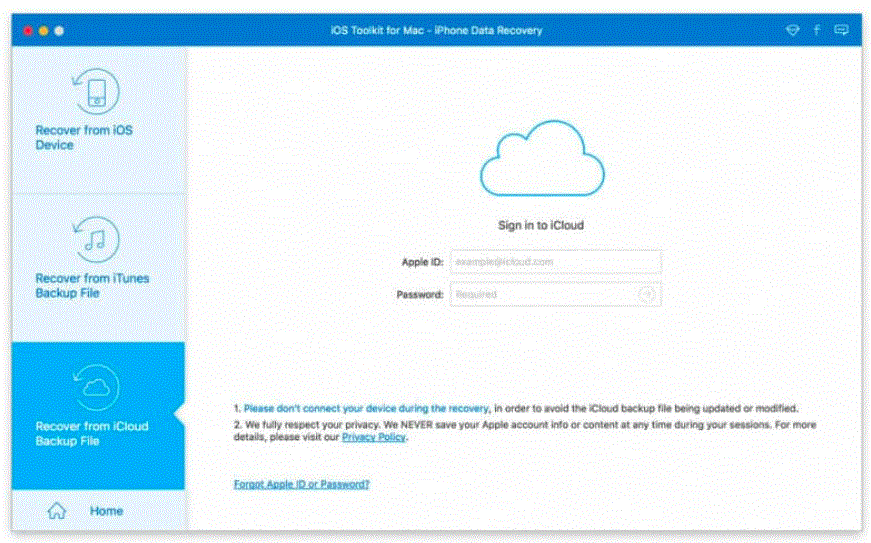Open the feedback chat icon in title bar
The width and height of the screenshot is (871, 543).
pyautogui.click(x=841, y=30)
